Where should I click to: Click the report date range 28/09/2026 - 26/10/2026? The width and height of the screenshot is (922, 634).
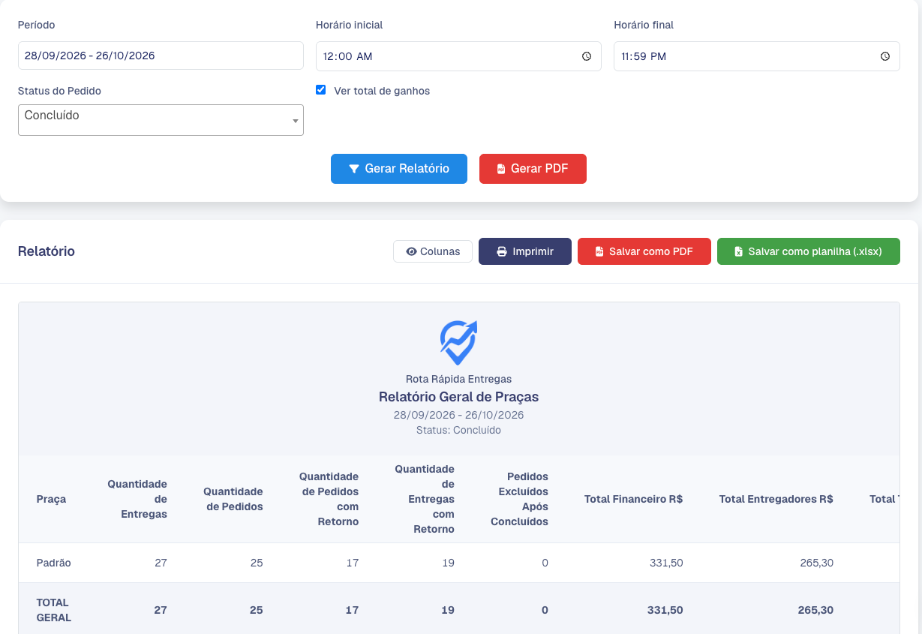pos(459,415)
